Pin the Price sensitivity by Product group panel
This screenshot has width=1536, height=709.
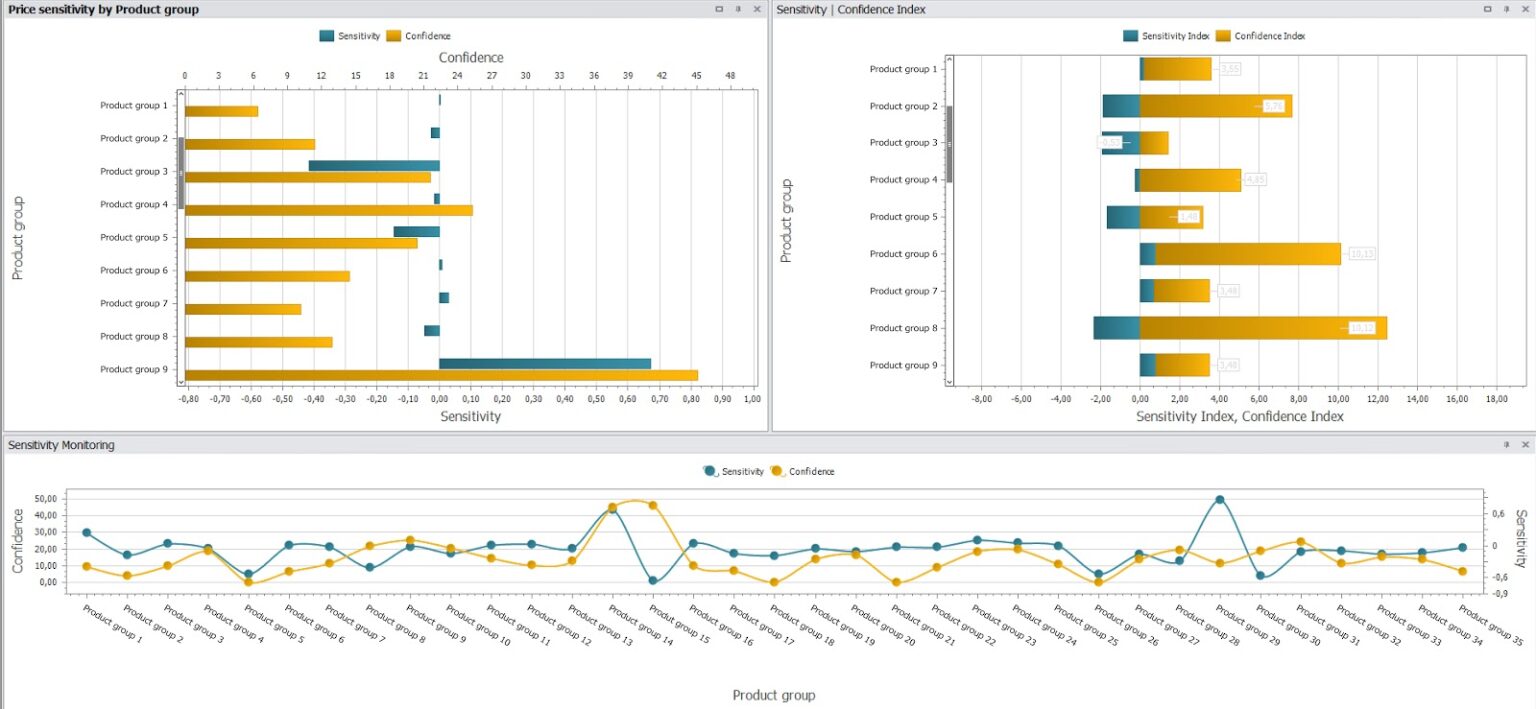(738, 9)
